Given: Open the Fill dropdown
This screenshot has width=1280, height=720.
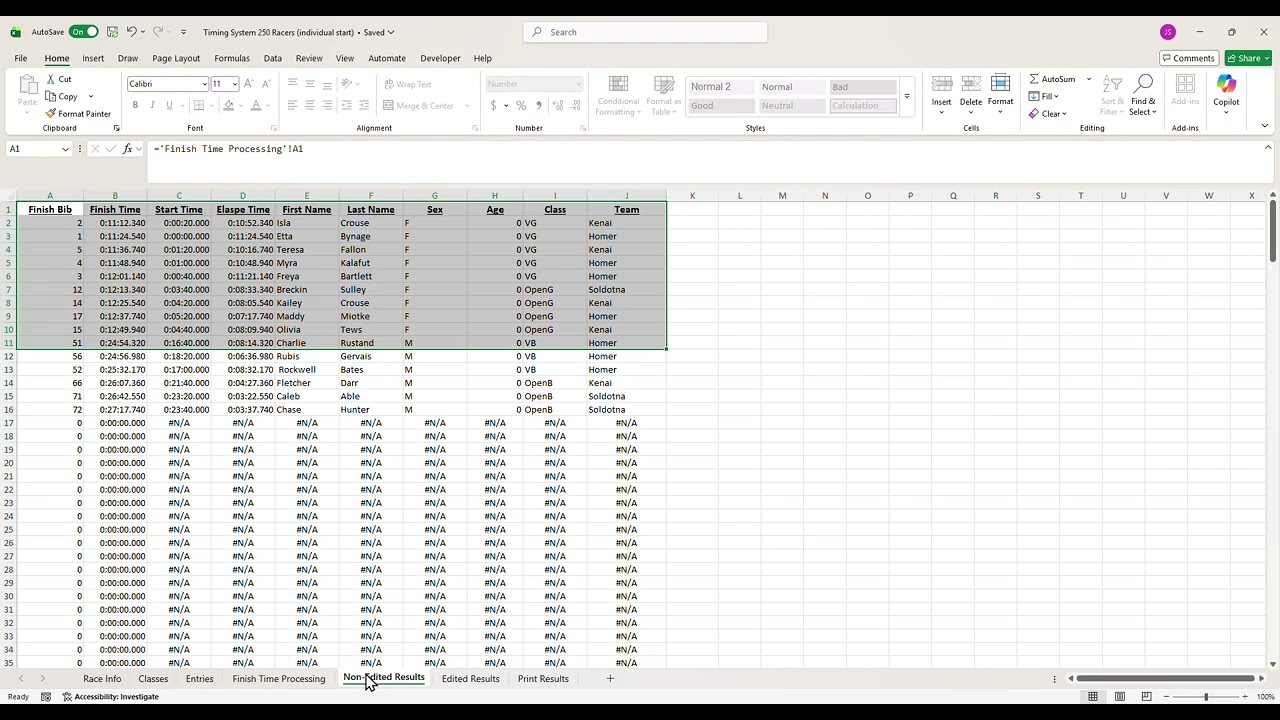Looking at the screenshot, I should point(1044,96).
